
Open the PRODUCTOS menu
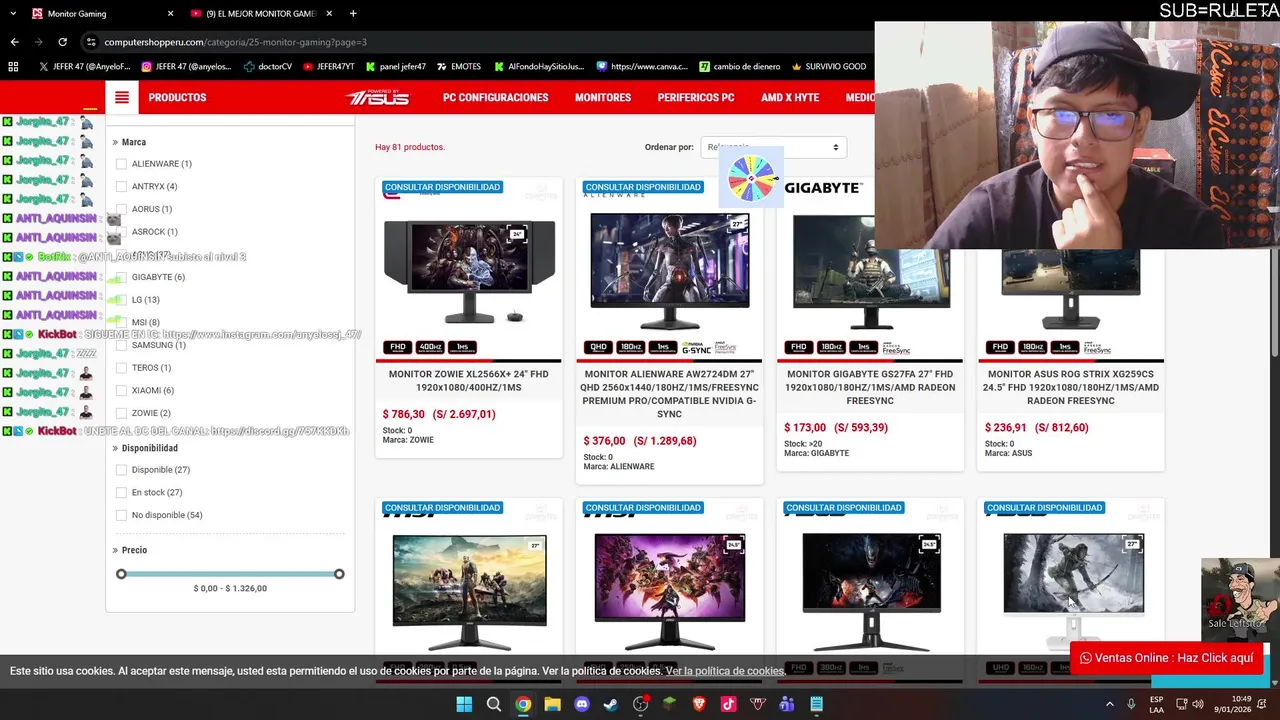coord(177,98)
